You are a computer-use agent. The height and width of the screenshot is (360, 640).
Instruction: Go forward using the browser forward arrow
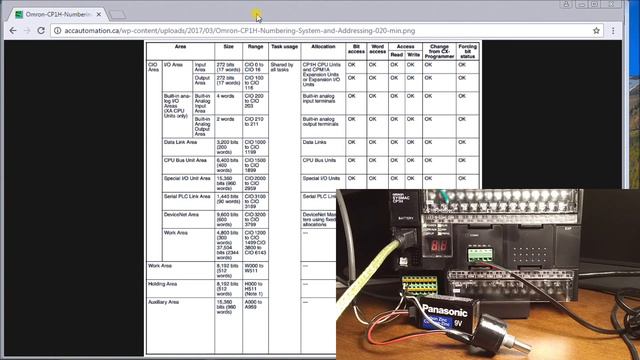27,31
